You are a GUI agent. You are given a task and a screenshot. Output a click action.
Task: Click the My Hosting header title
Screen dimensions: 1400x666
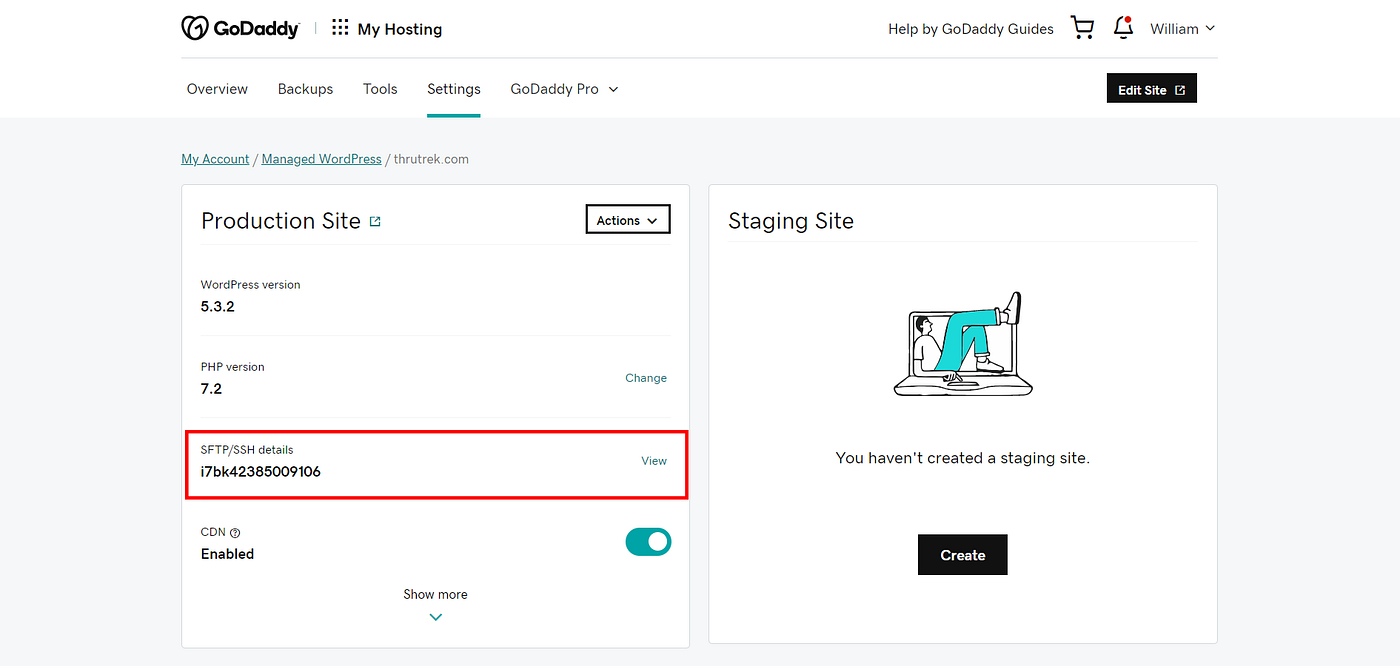click(400, 29)
